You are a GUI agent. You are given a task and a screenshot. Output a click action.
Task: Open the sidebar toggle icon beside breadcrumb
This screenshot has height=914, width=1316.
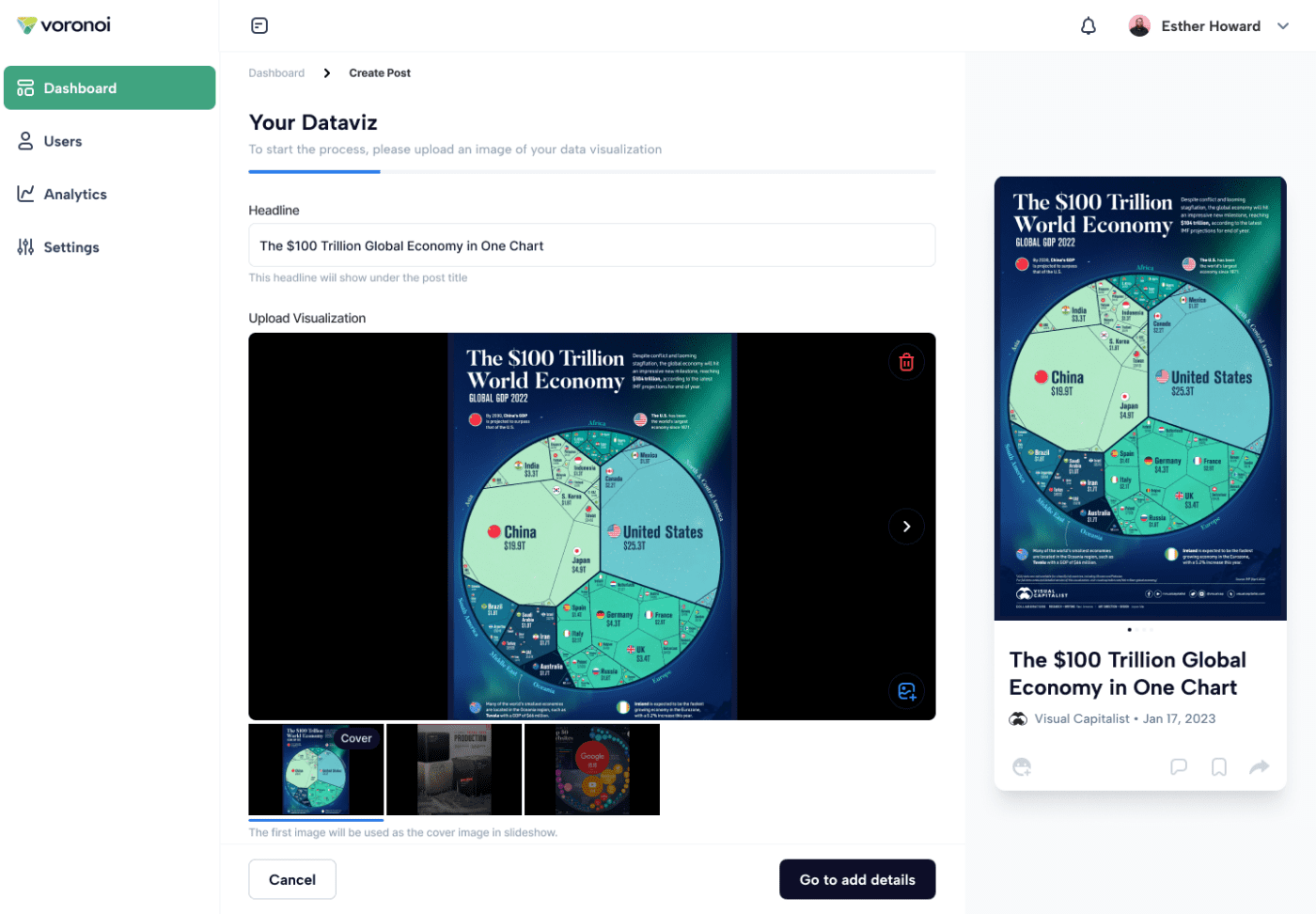tap(259, 25)
